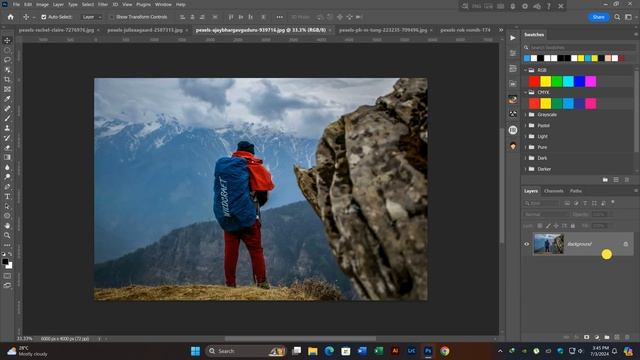Enable Show Transform Controls checkbox
This screenshot has height=360, width=640.
point(112,17)
